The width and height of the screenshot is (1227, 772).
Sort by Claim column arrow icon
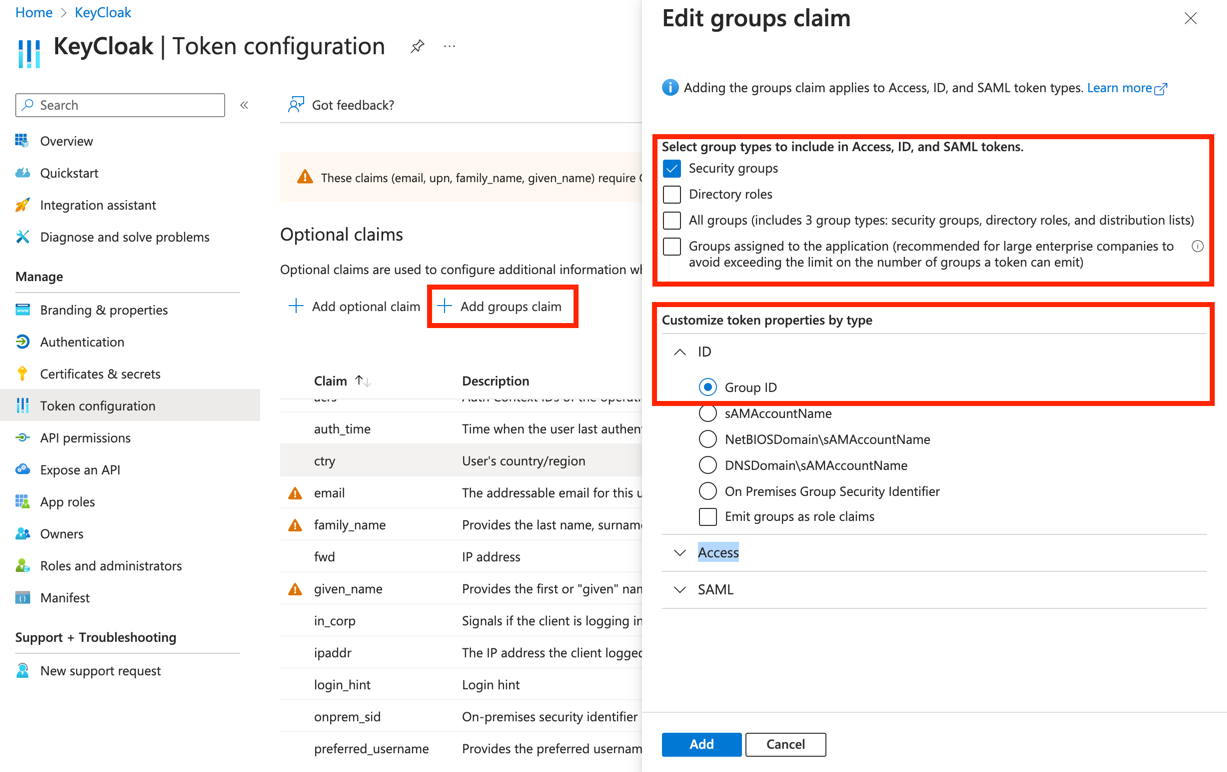point(362,381)
